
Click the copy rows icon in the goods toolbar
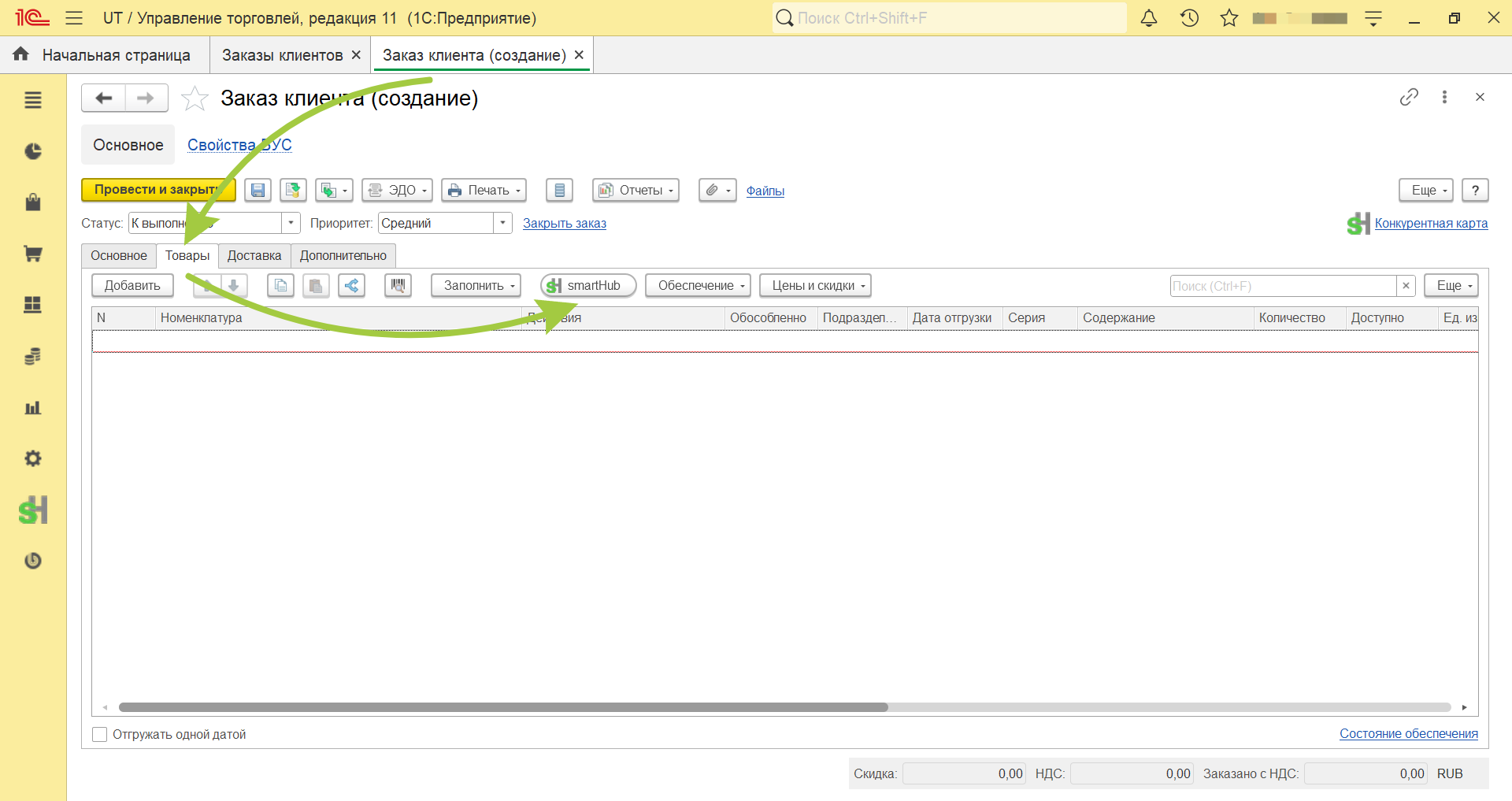click(x=280, y=285)
